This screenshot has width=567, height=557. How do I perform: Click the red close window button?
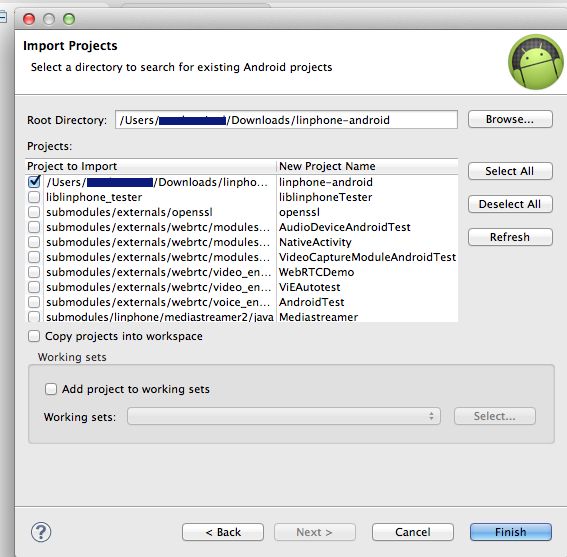(x=29, y=19)
